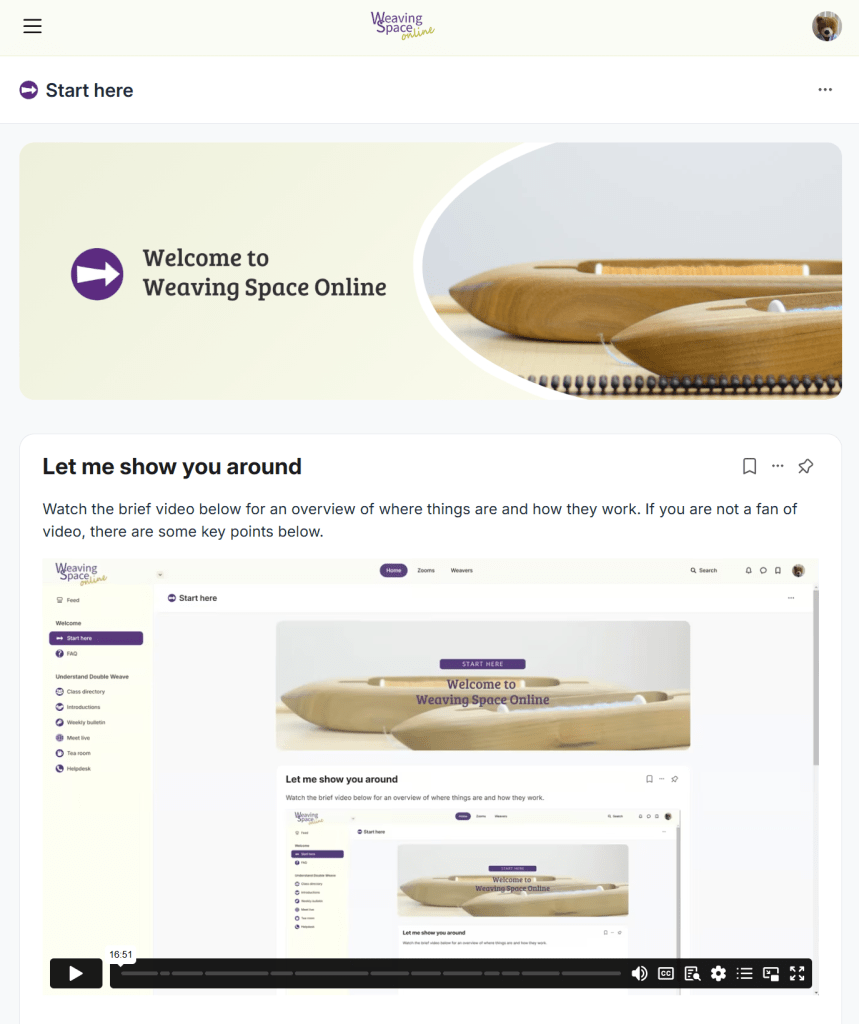Enter fullscreen video mode
This screenshot has width=859, height=1024.
[797, 974]
